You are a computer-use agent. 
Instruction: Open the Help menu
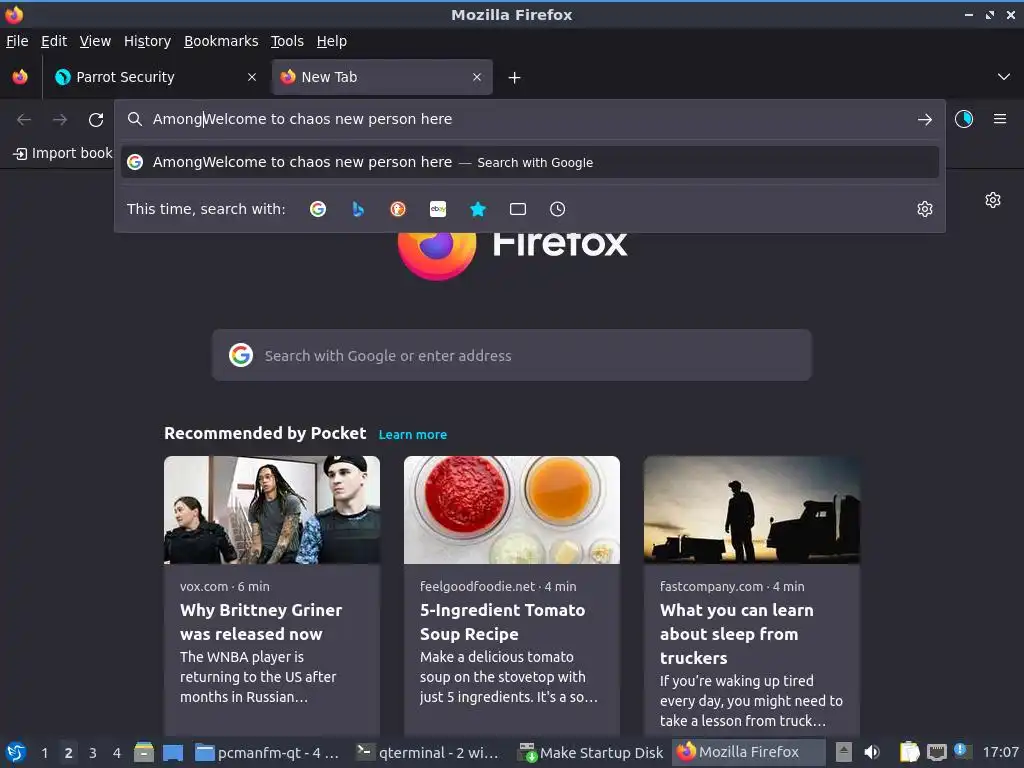pos(331,41)
